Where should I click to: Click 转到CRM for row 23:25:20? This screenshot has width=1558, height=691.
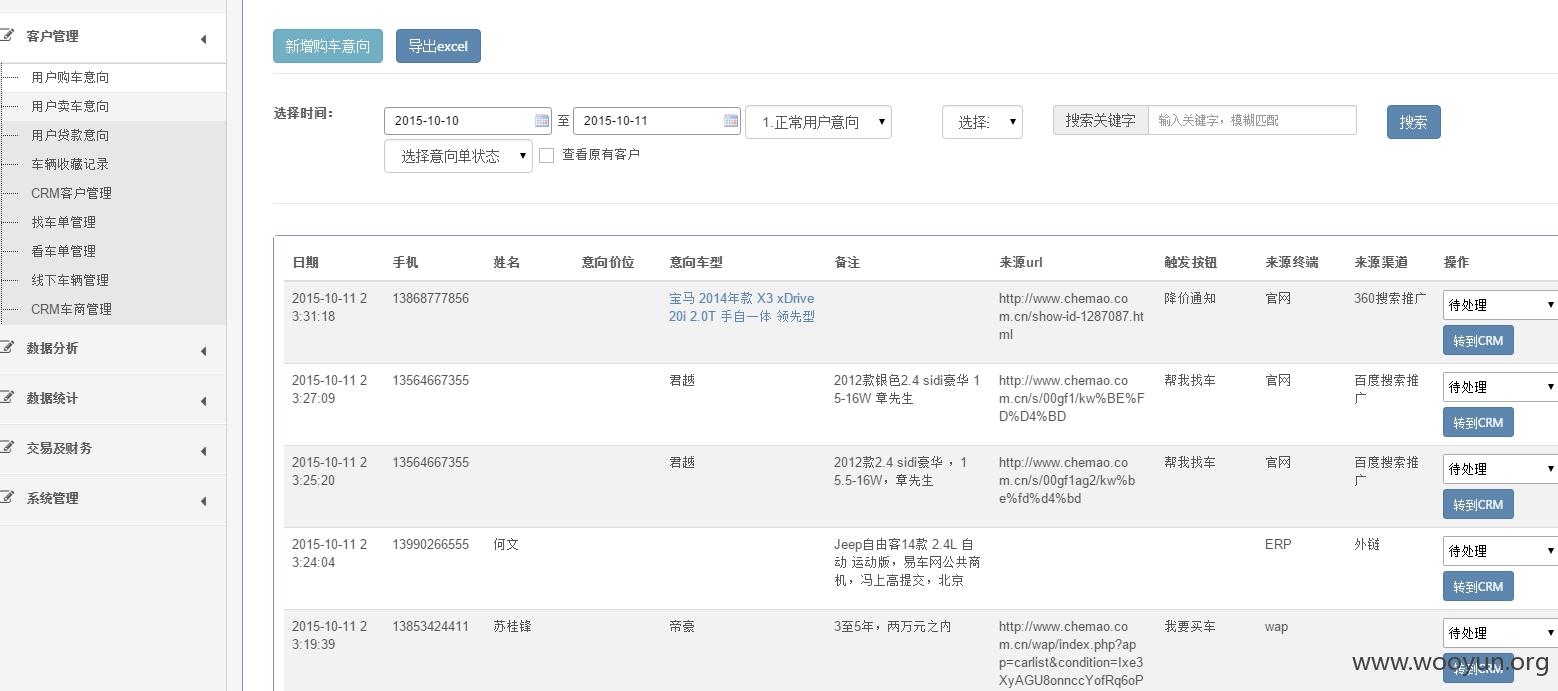(x=1478, y=504)
